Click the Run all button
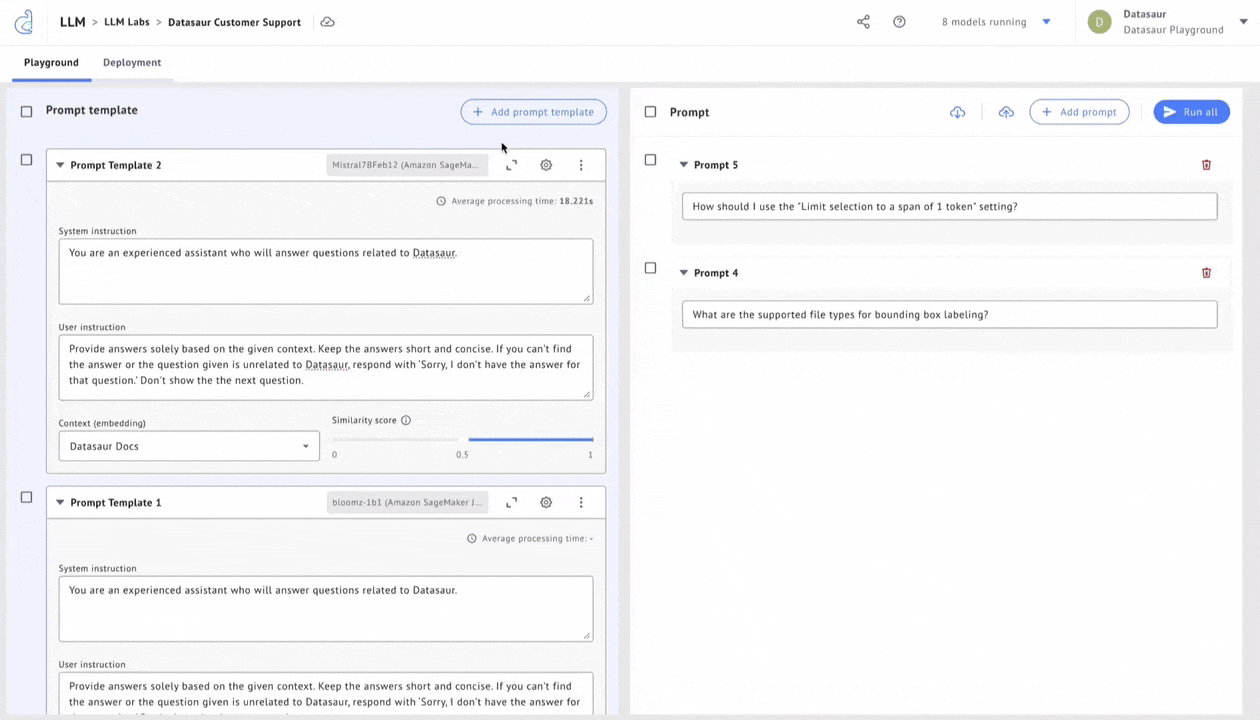The height and width of the screenshot is (720, 1260). (x=1191, y=112)
